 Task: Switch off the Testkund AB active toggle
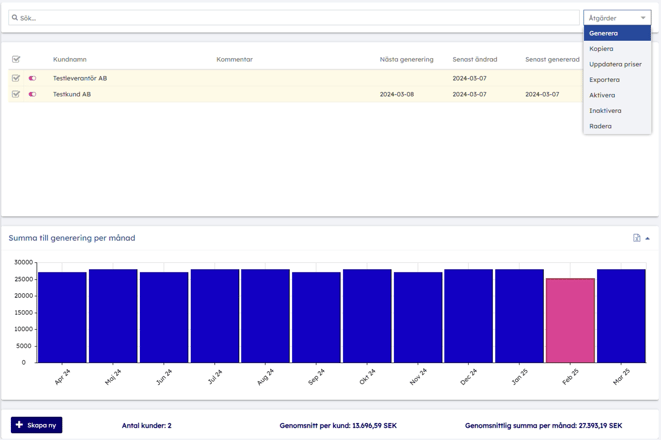click(32, 94)
